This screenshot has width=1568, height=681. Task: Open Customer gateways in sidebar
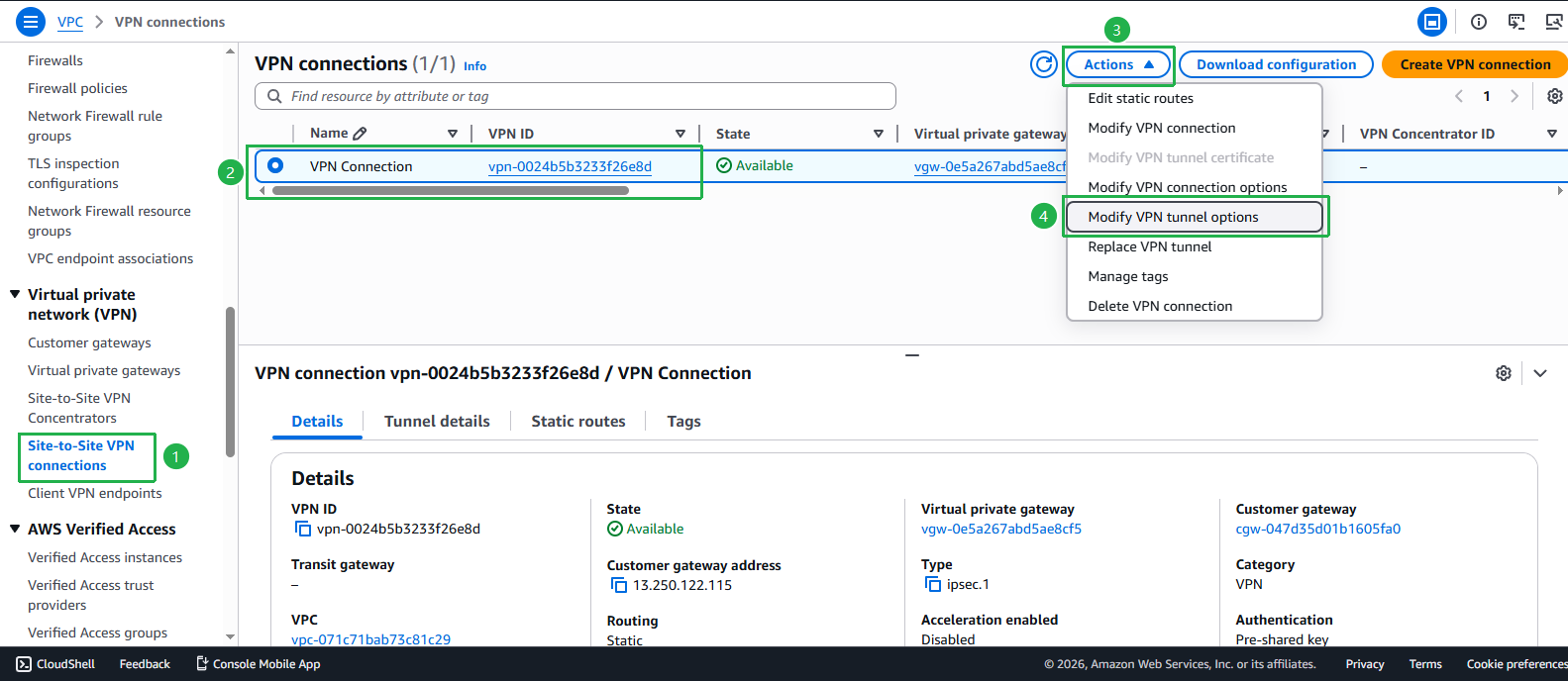pyautogui.click(x=89, y=342)
